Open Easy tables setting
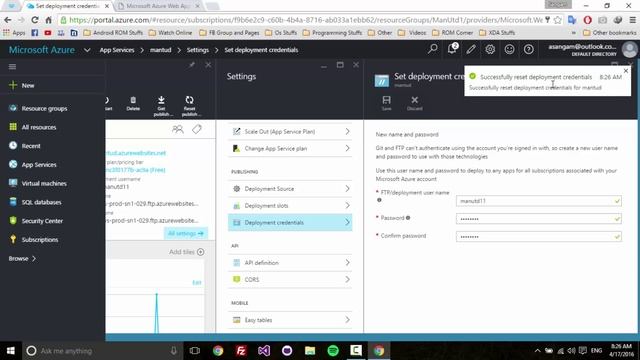 point(290,320)
